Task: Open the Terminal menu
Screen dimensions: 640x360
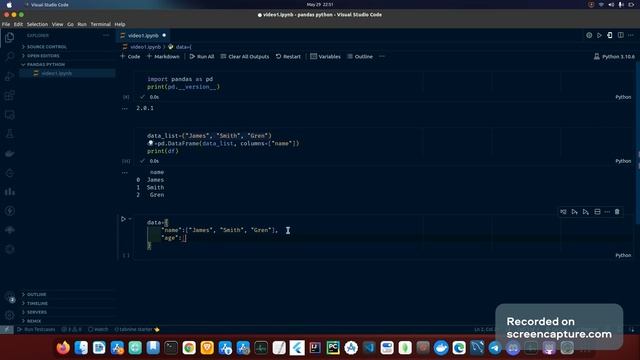Action: [100, 24]
